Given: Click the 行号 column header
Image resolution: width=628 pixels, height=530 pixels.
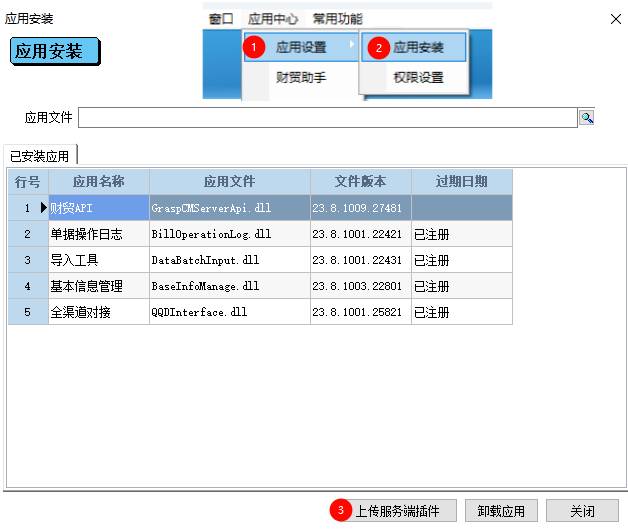Looking at the screenshot, I should pyautogui.click(x=28, y=182).
